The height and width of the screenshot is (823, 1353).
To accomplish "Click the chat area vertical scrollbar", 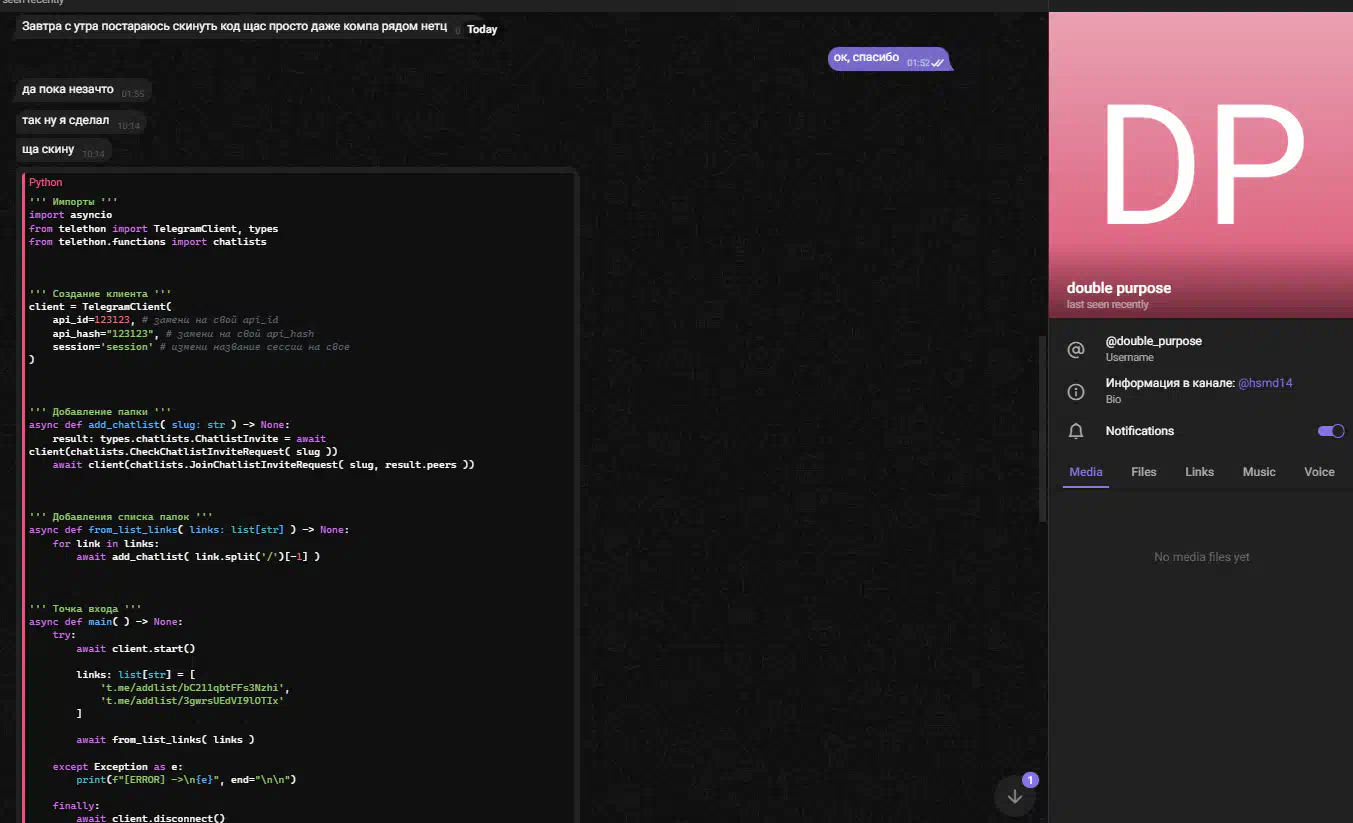I will coord(1042,428).
